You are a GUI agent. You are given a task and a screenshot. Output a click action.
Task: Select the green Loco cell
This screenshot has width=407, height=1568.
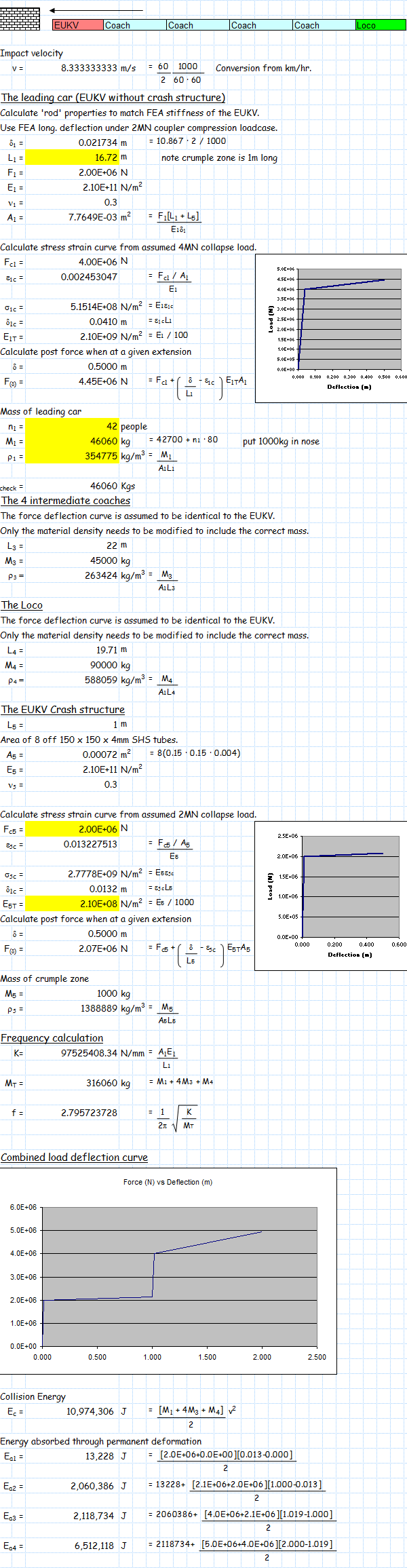381,25
